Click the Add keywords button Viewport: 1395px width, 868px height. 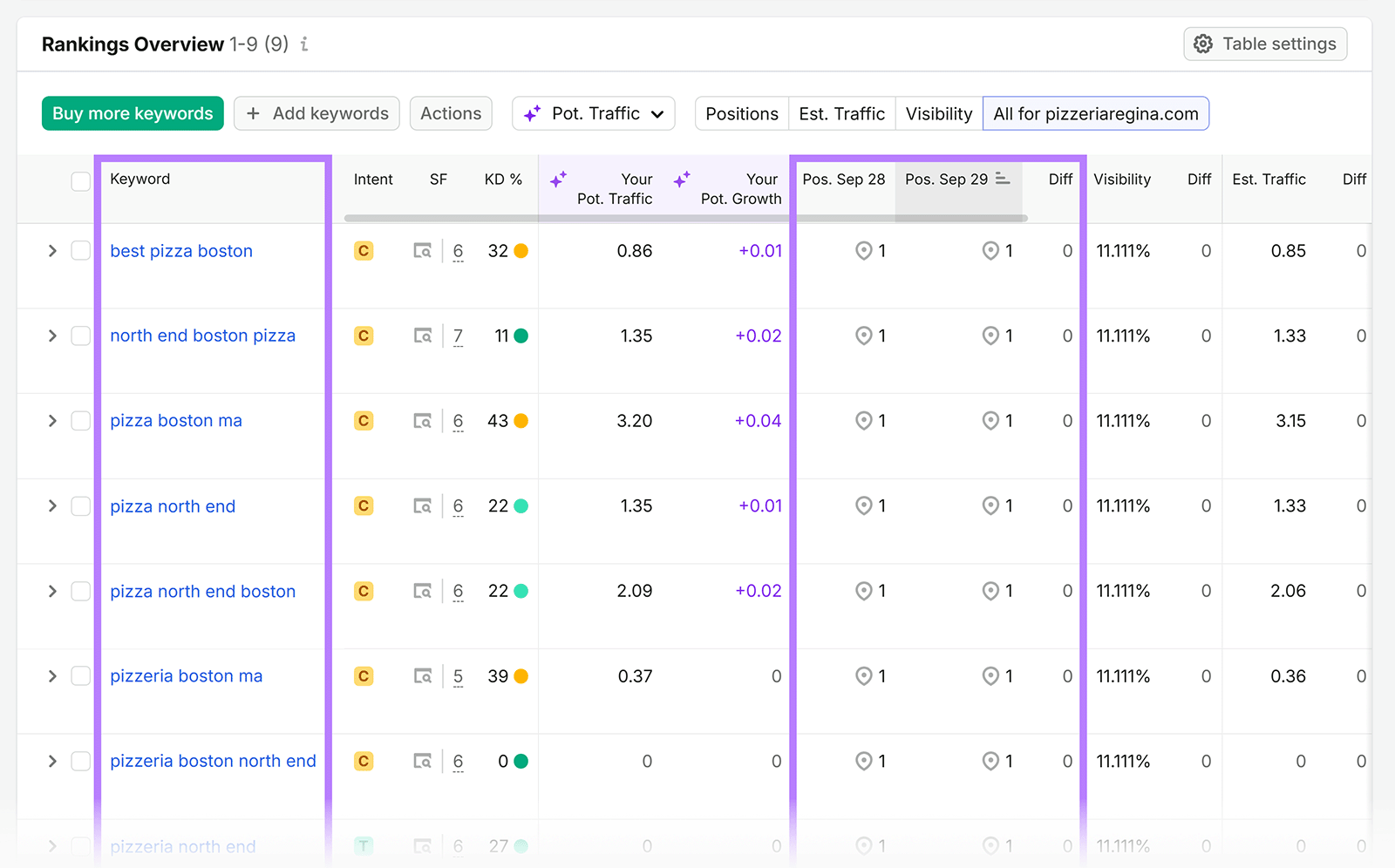click(317, 113)
